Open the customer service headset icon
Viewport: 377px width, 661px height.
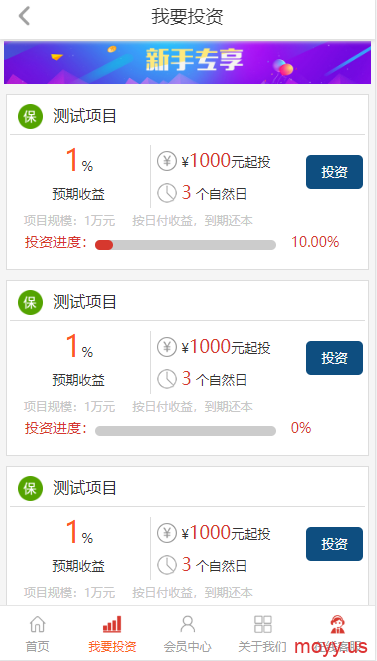(337, 623)
